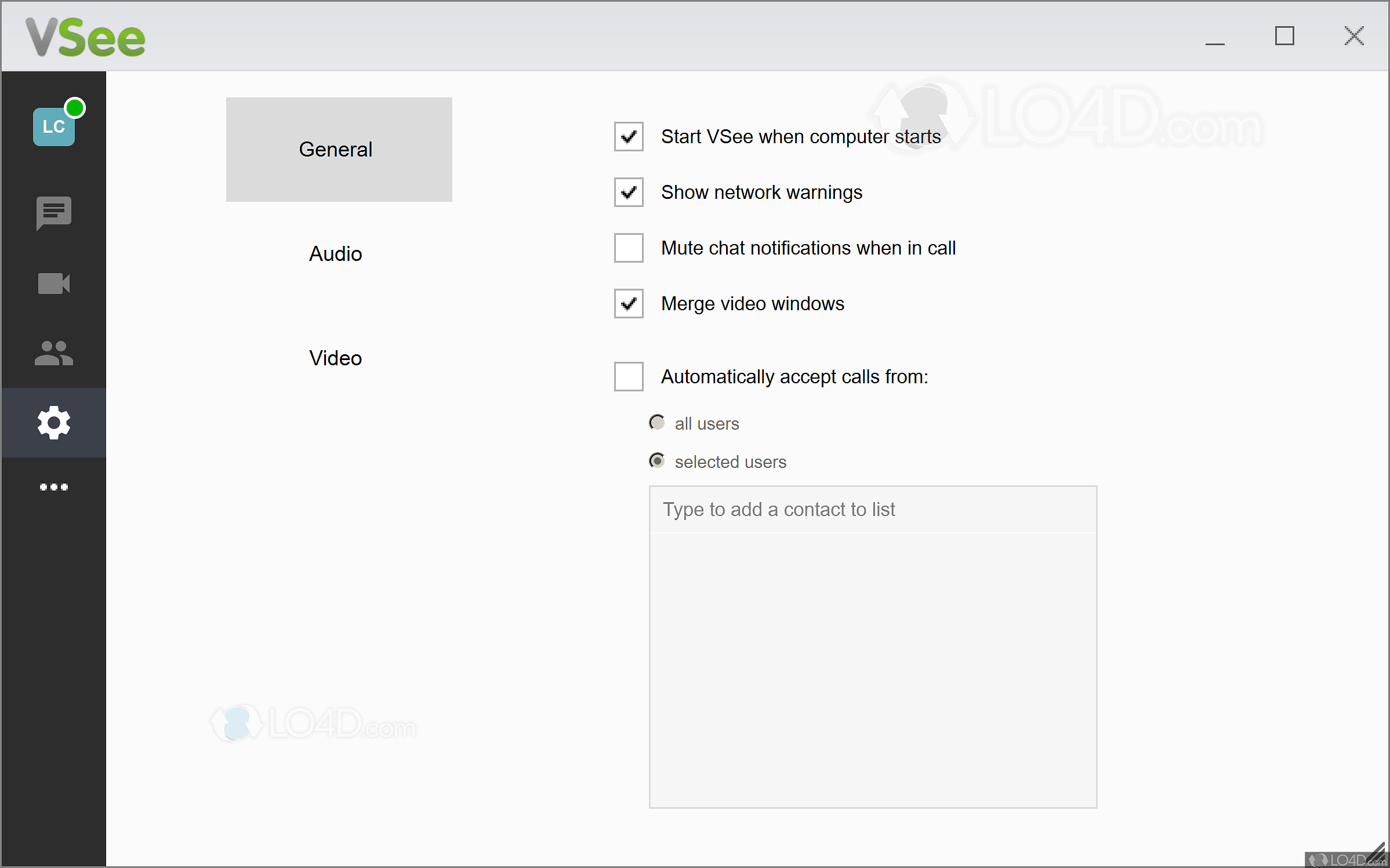Click the VSee logo
The height and width of the screenshot is (868, 1390).
click(85, 38)
